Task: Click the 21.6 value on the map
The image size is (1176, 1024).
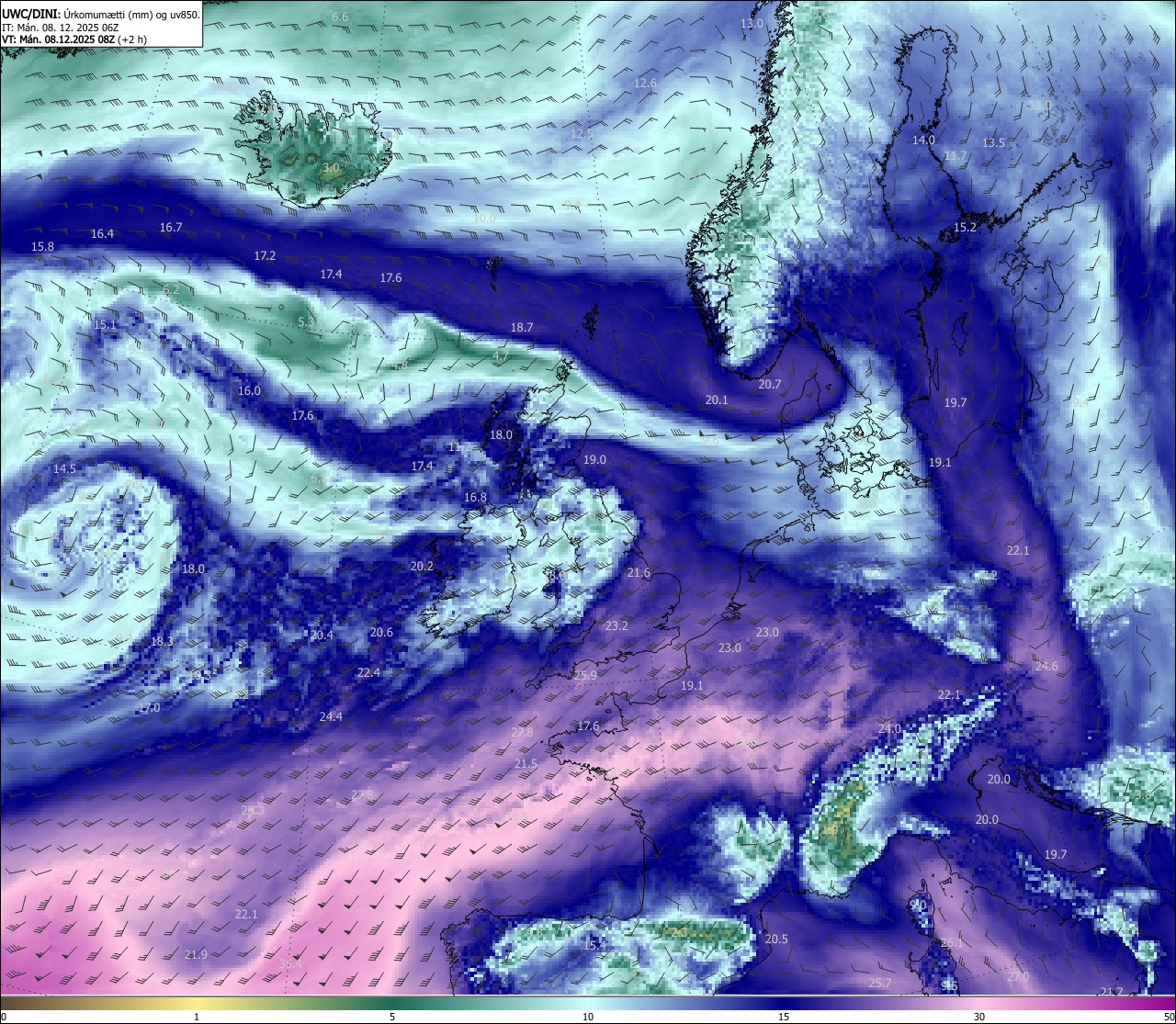Action: point(639,573)
